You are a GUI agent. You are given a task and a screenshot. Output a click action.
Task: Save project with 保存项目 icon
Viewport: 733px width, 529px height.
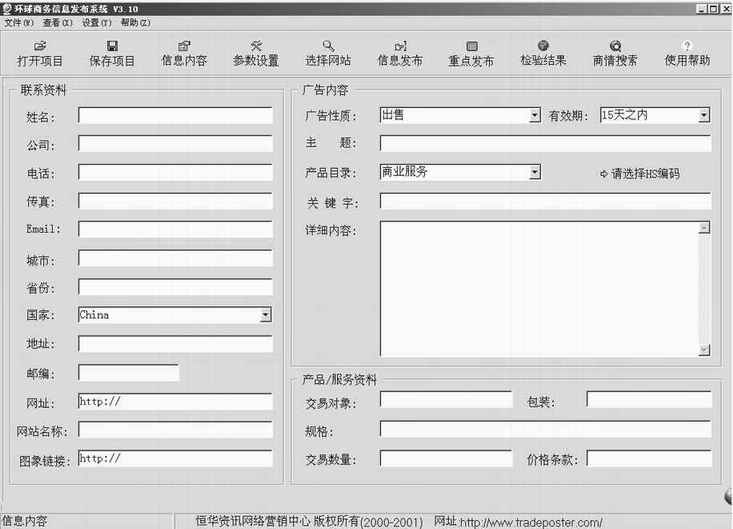click(x=112, y=54)
